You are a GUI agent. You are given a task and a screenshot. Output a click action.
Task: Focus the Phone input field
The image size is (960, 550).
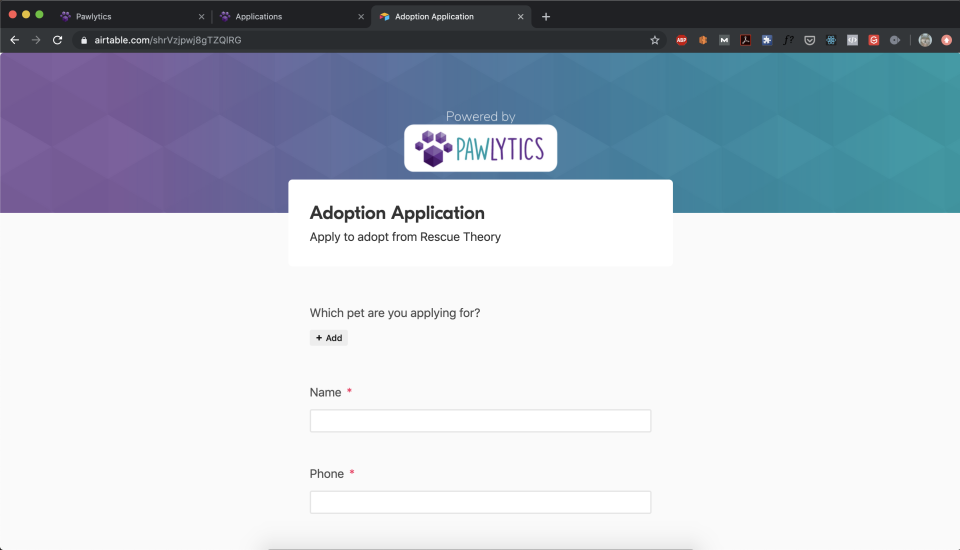coord(481,502)
